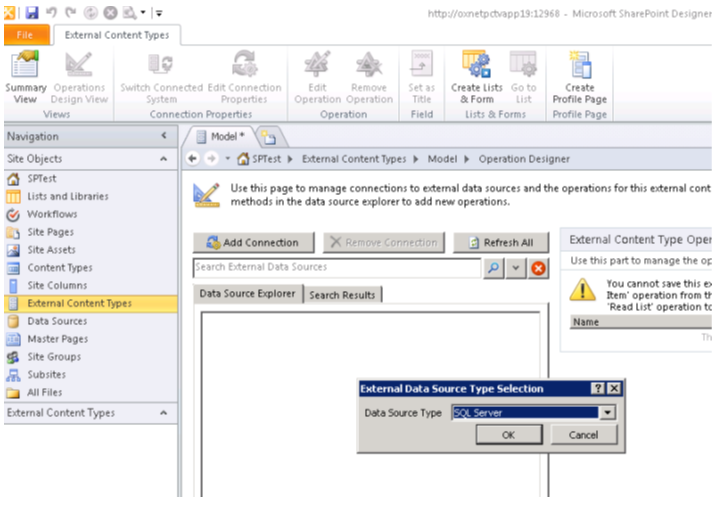Click the new tab icon next to Model
723x507 pixels.
269,137
